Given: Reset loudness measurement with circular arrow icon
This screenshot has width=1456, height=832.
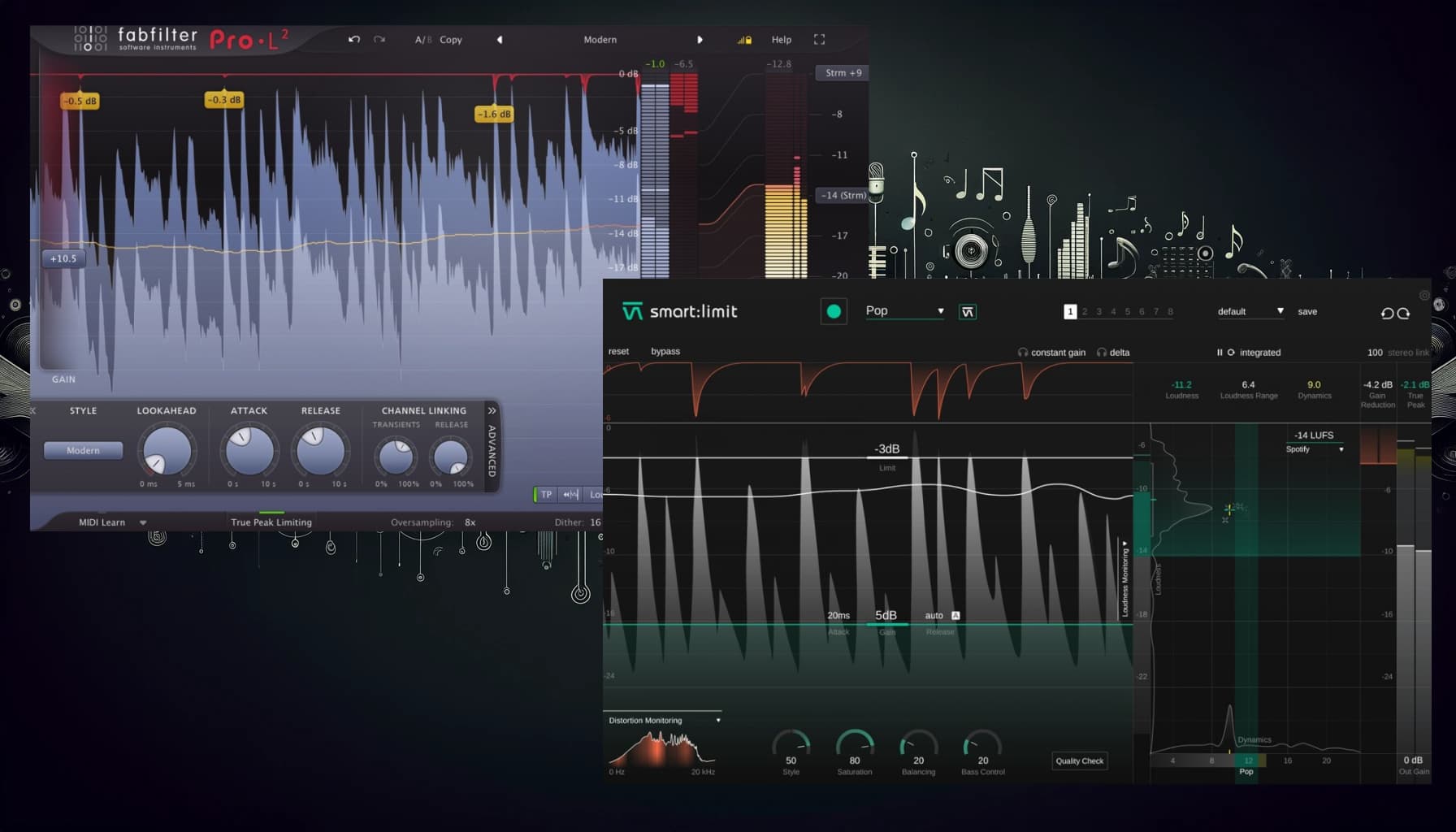Looking at the screenshot, I should coord(1231,352).
